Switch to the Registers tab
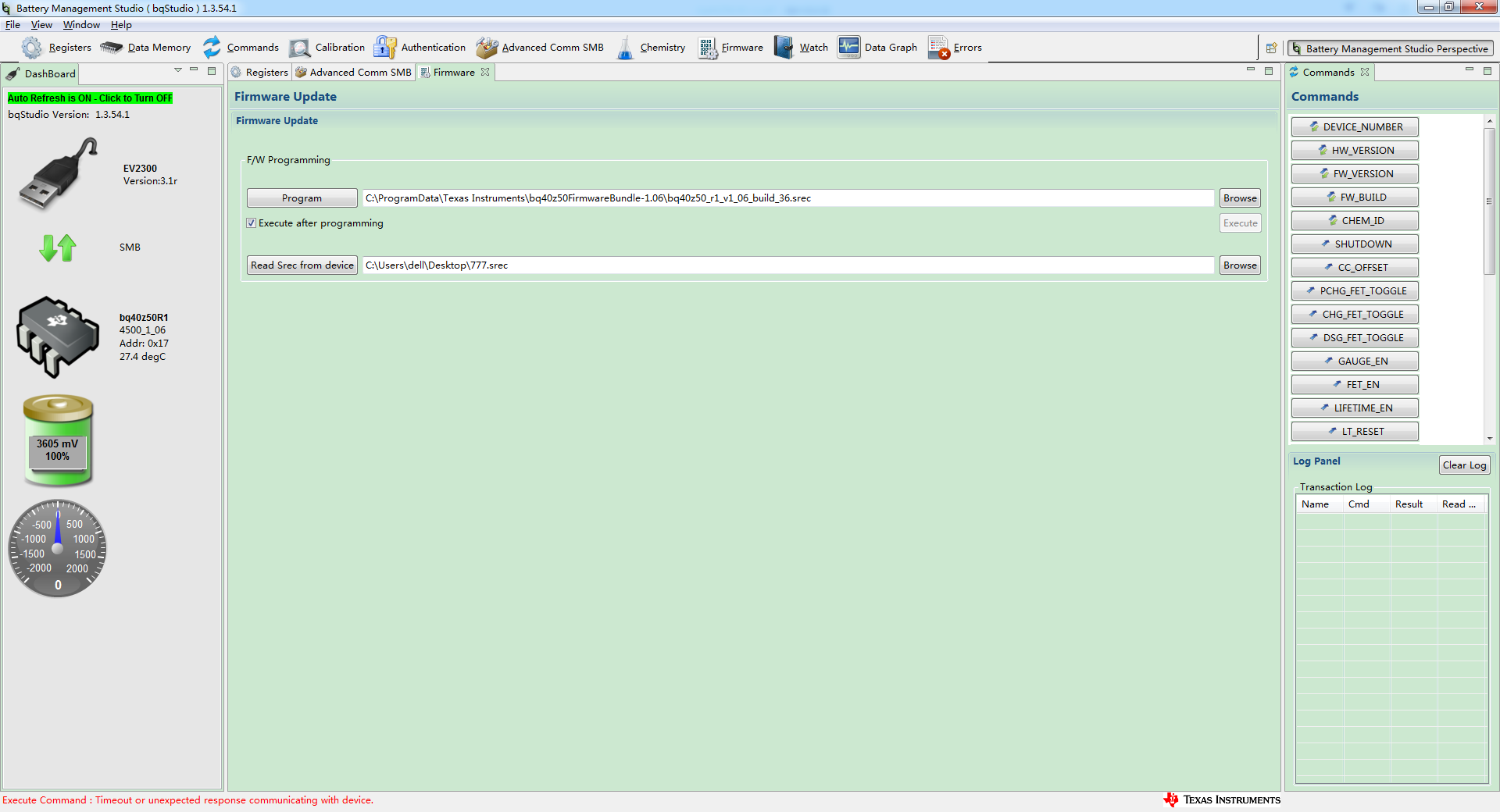1500x812 pixels. point(260,73)
